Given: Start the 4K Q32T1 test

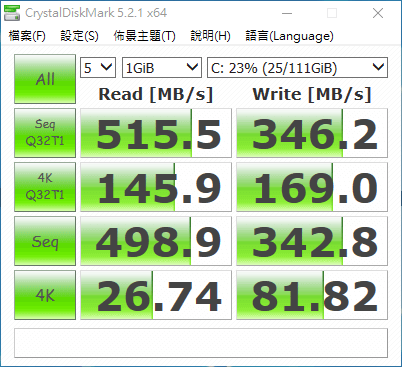Looking at the screenshot, I should tap(45, 187).
